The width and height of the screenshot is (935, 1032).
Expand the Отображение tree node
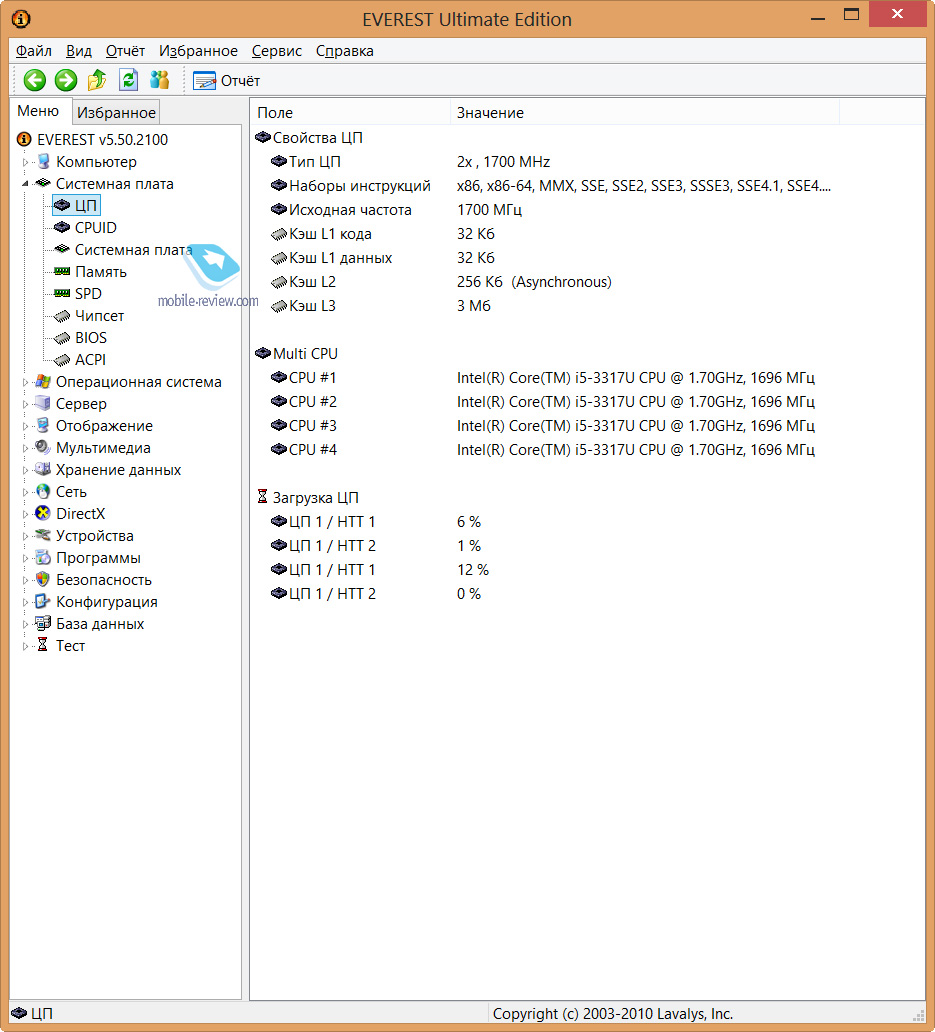[x=25, y=426]
